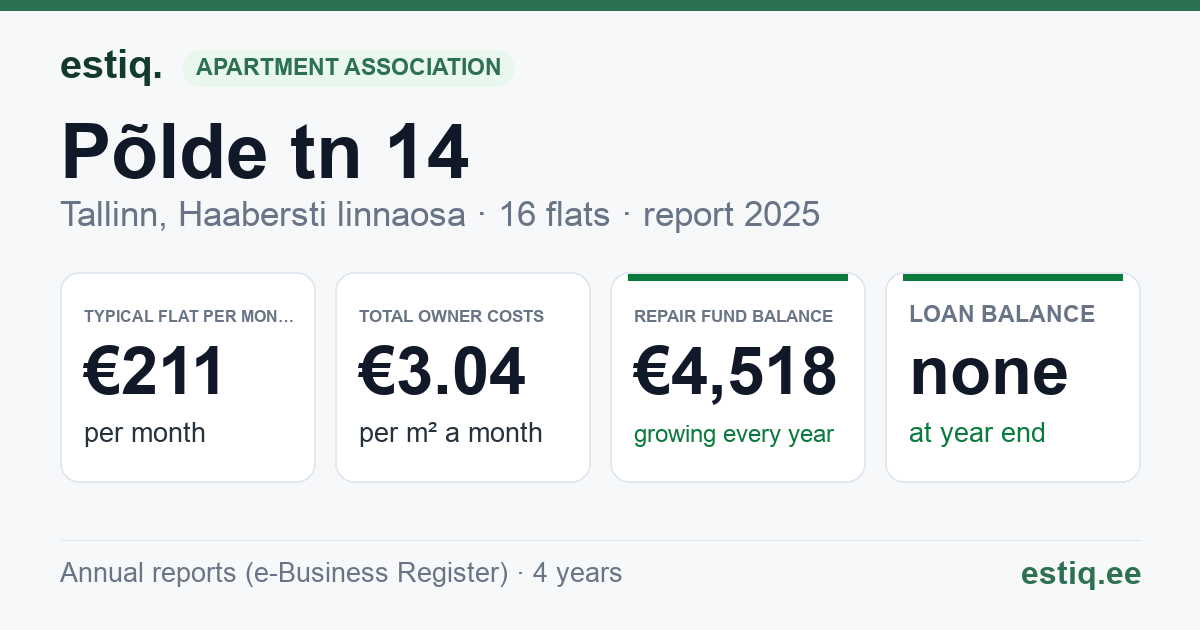The height and width of the screenshot is (630, 1200).
Task: Open the Total owner costs card
Action: click(x=463, y=377)
